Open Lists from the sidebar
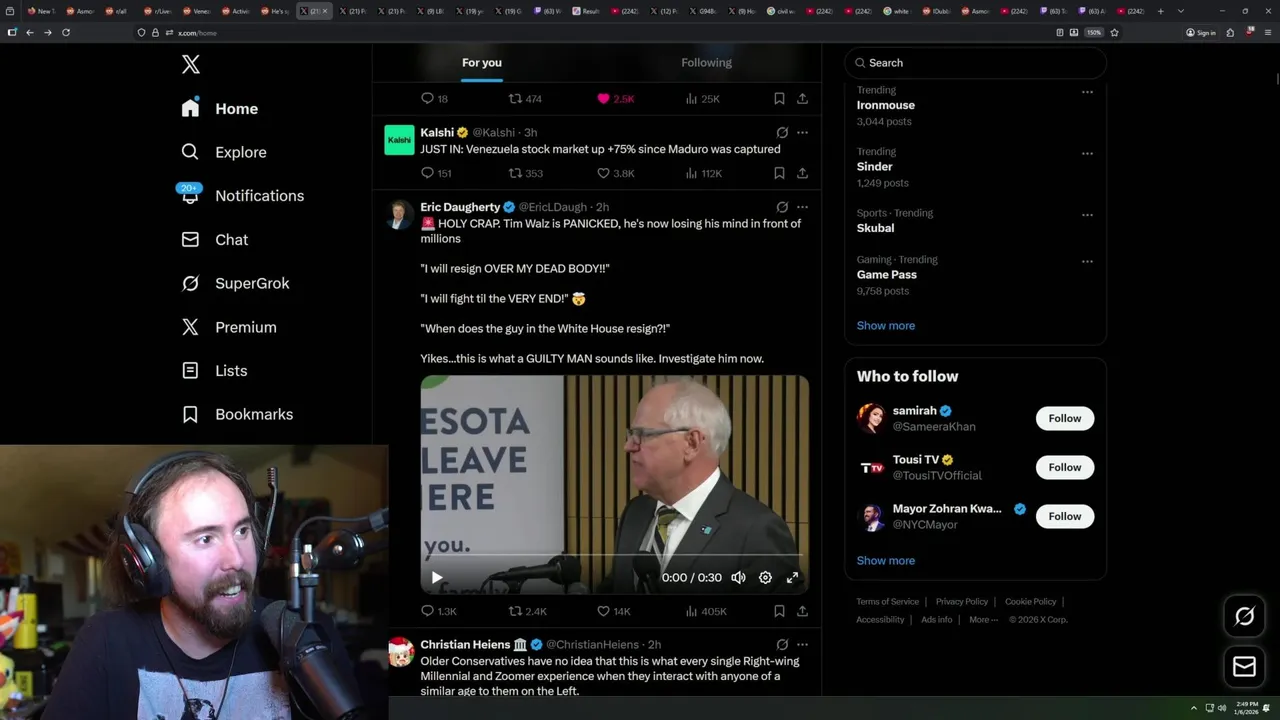Screen dimensions: 1280x720 click(214, 370)
